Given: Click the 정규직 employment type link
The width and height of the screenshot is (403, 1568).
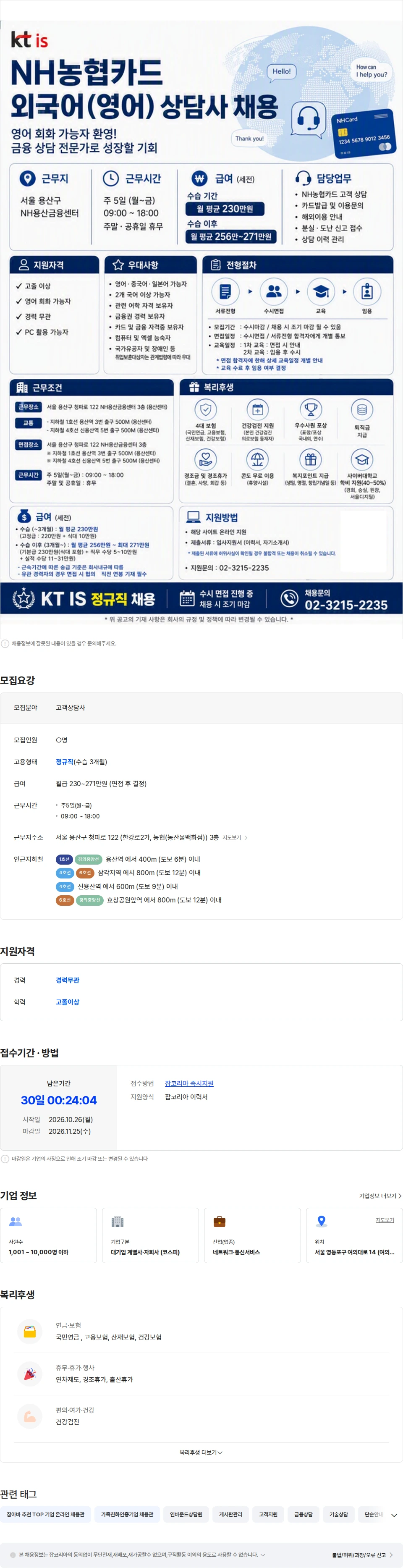Looking at the screenshot, I should click(x=65, y=762).
